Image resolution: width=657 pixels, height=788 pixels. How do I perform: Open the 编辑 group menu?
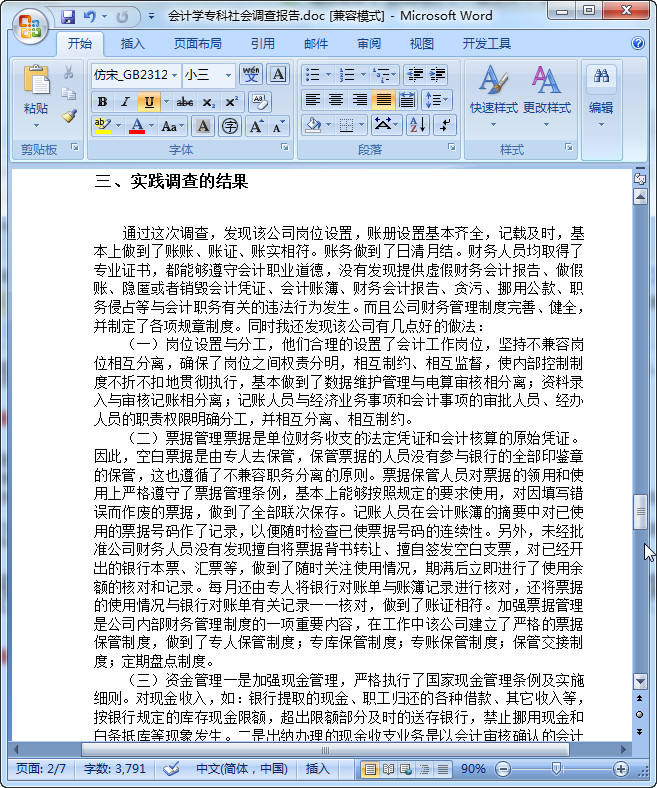601,96
